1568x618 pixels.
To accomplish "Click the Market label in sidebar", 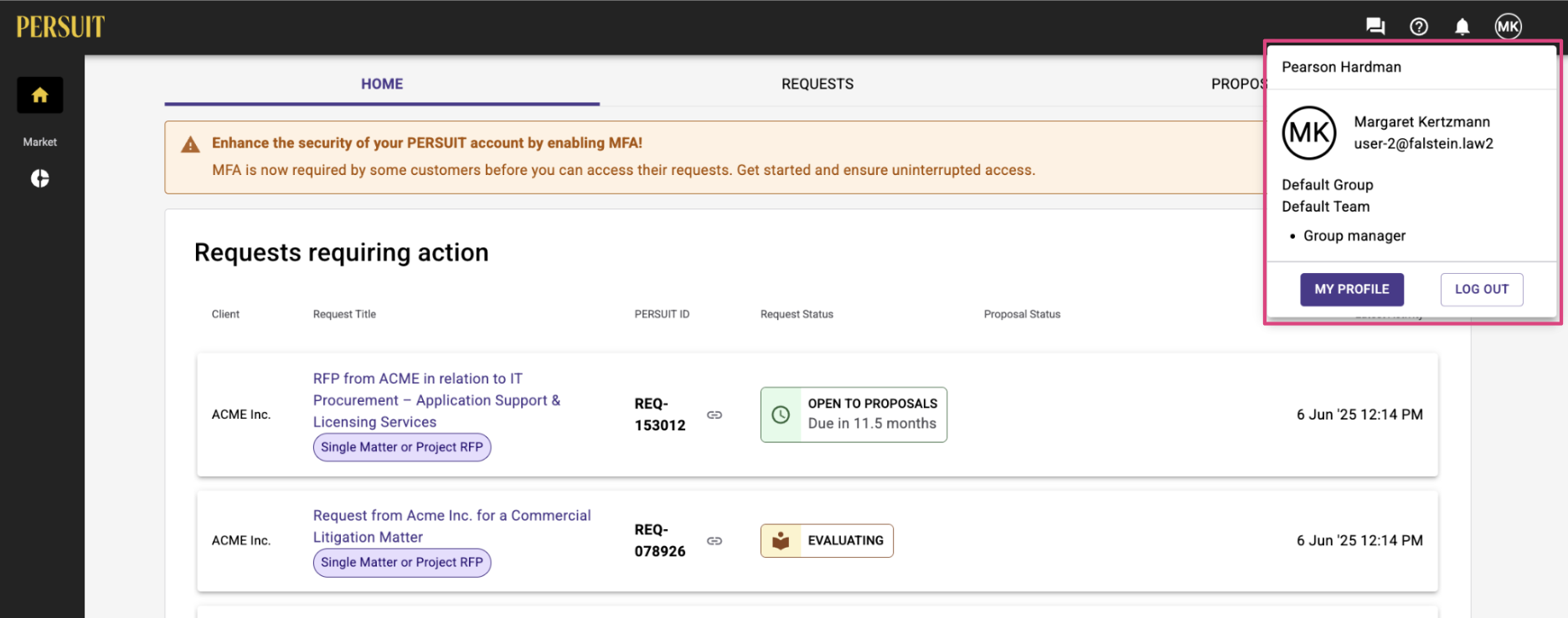I will click(40, 142).
